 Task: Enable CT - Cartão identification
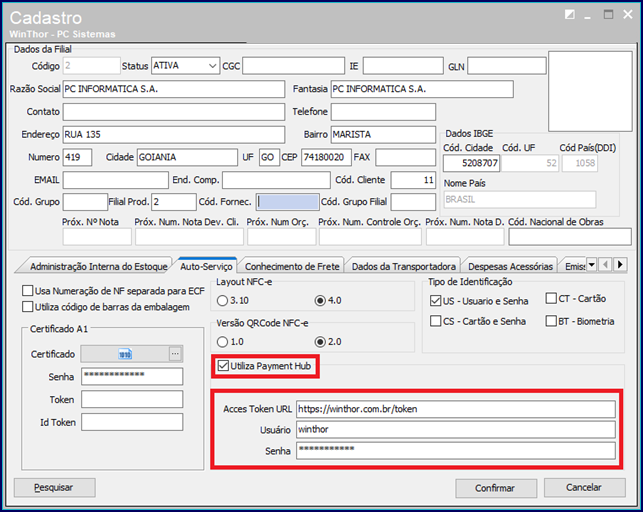551,298
